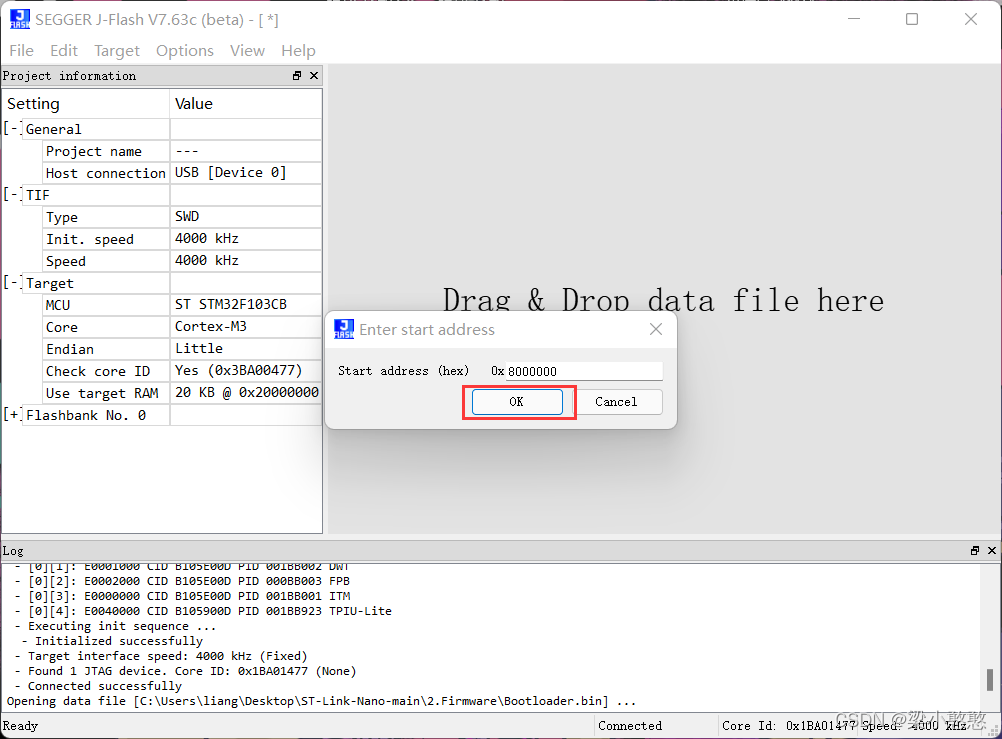
Task: Maximize the J-Flash window
Action: click(x=912, y=19)
